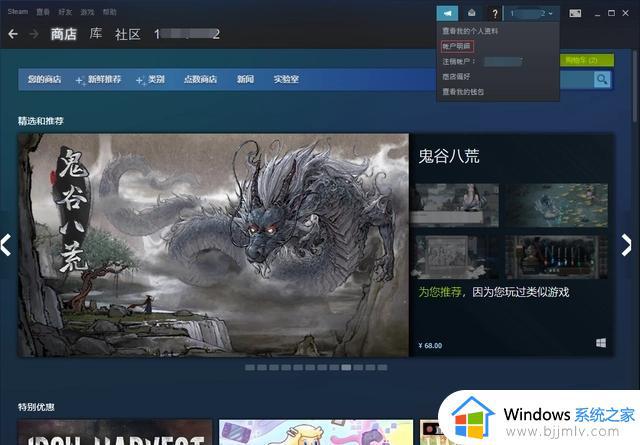This screenshot has height=445, width=640.
Task: Open the Iron Harvest special offer card
Action: pyautogui.click(x=115, y=432)
